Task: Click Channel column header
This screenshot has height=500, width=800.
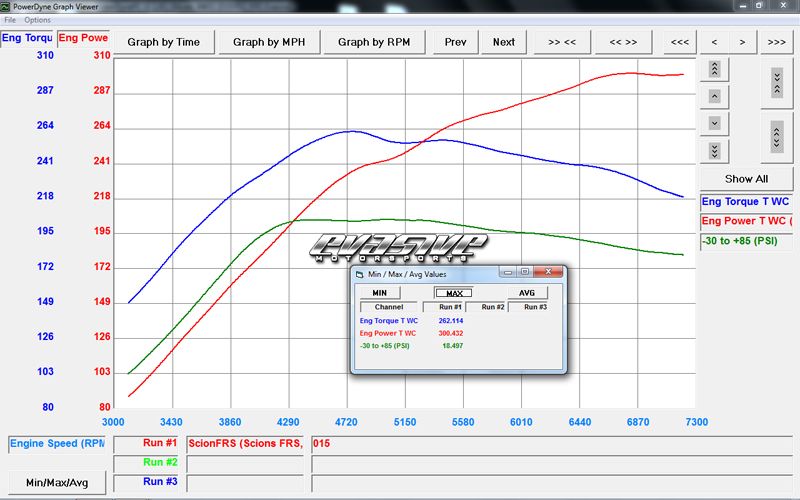Action: [389, 307]
